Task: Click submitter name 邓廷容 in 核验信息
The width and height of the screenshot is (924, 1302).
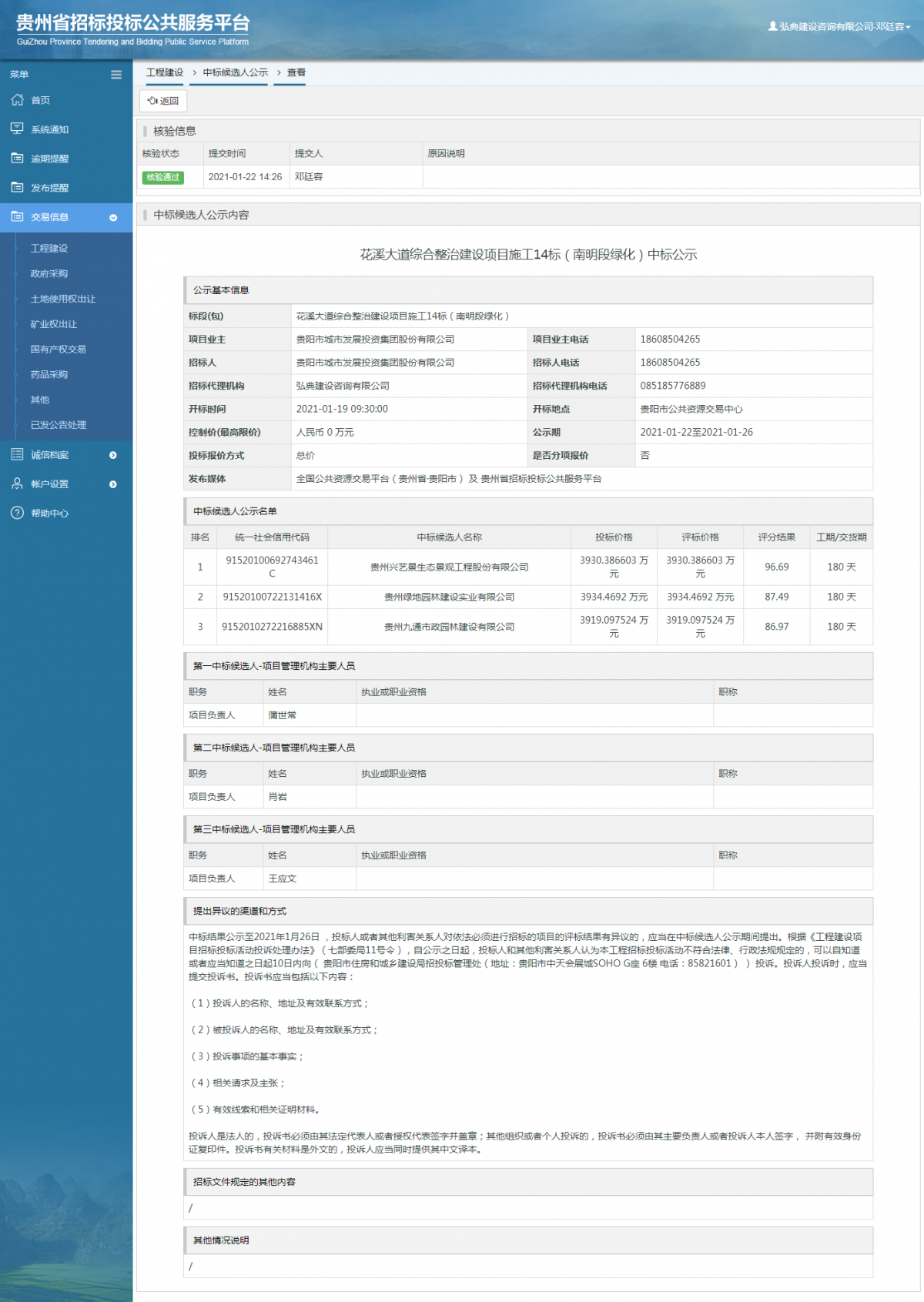Action: (x=309, y=177)
